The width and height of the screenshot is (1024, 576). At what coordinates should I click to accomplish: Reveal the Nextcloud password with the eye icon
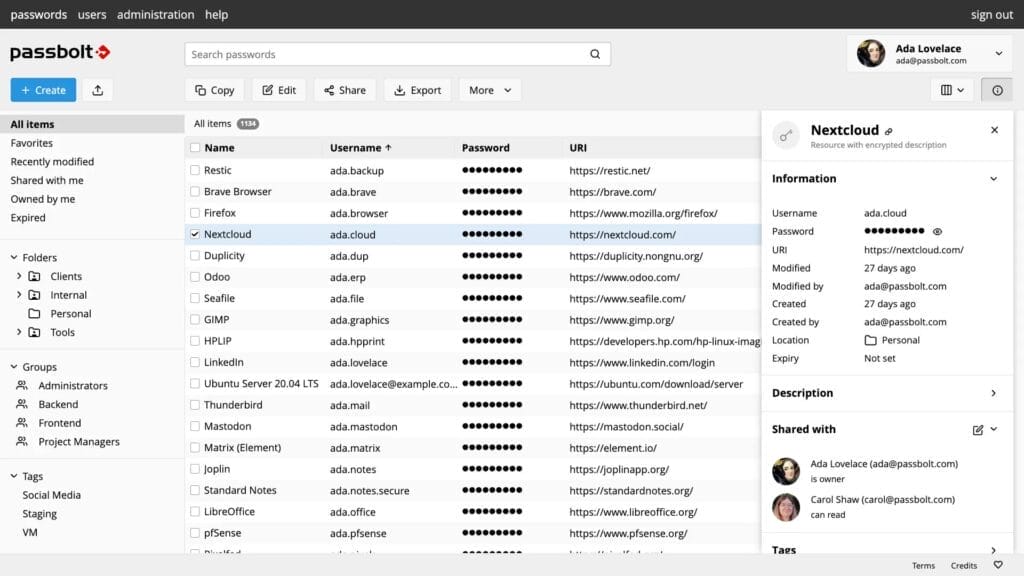(x=936, y=231)
